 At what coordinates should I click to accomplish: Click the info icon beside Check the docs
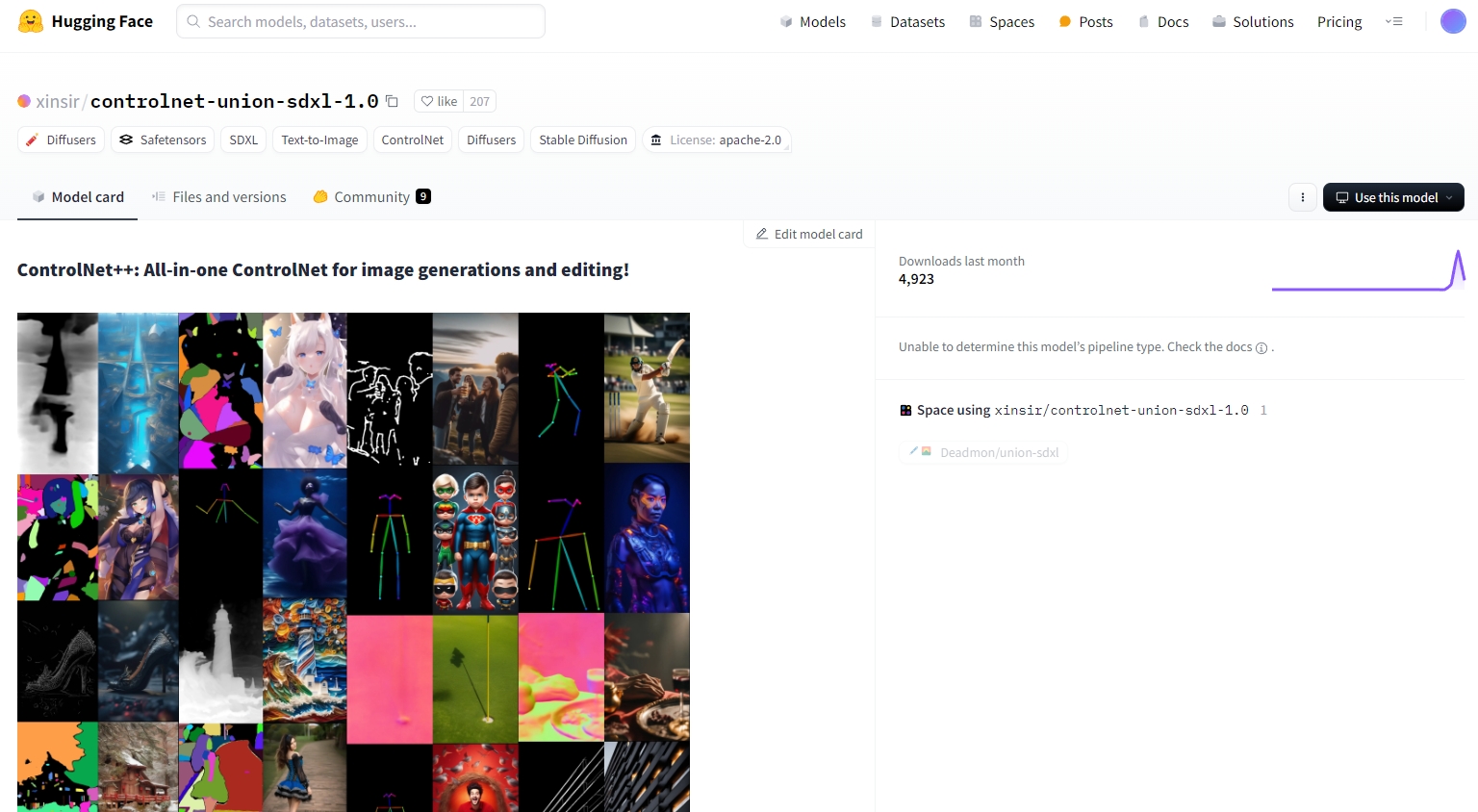pos(1261,348)
